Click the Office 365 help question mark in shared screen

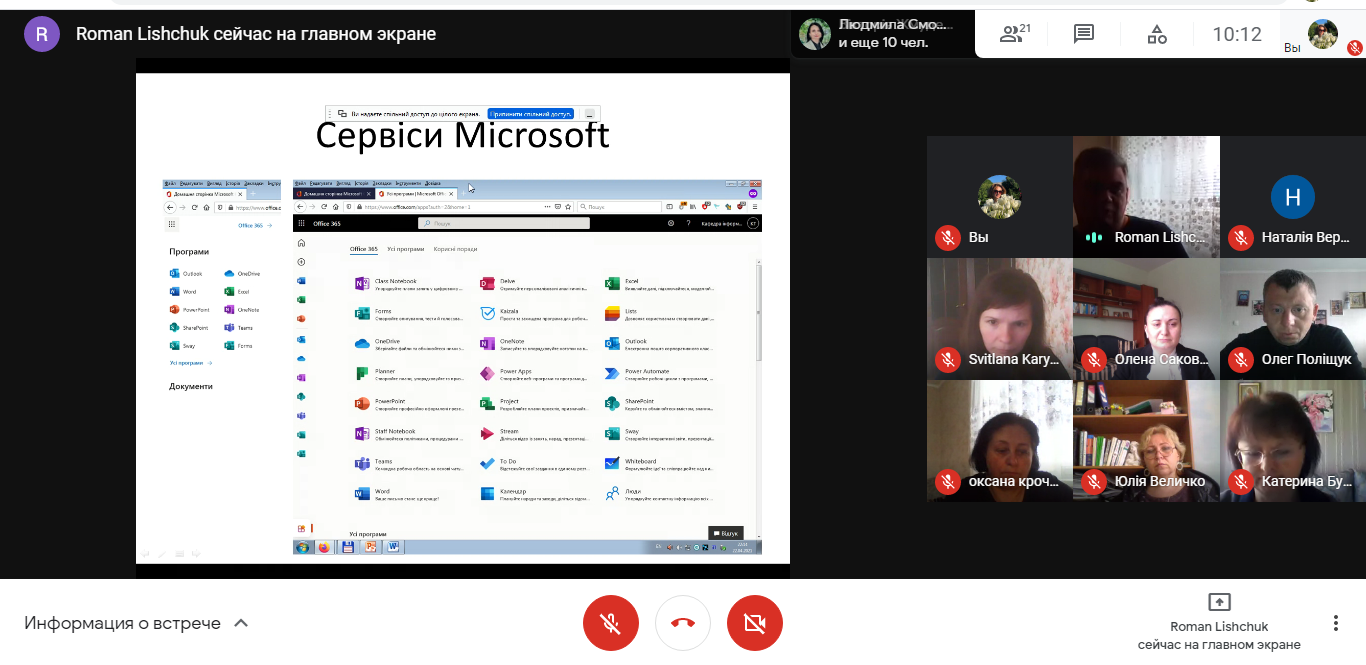[688, 223]
